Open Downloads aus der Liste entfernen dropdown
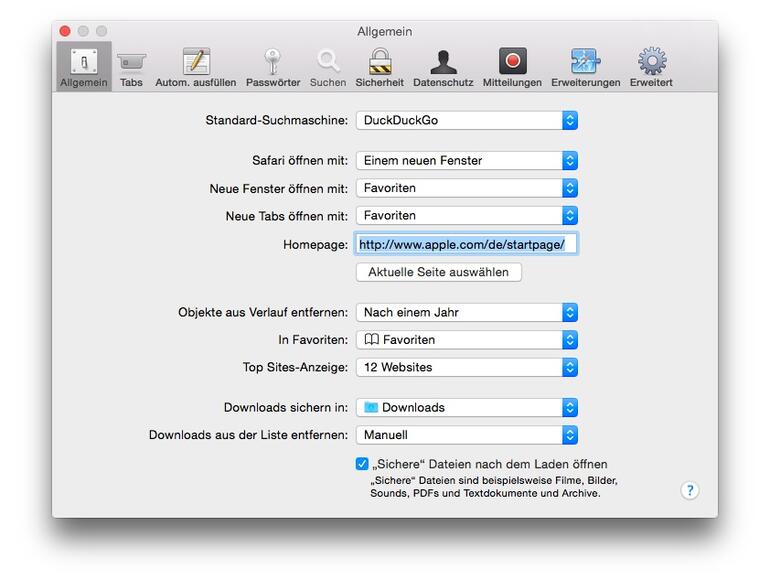Screen dimensions: 770x578 pyautogui.click(x=467, y=435)
